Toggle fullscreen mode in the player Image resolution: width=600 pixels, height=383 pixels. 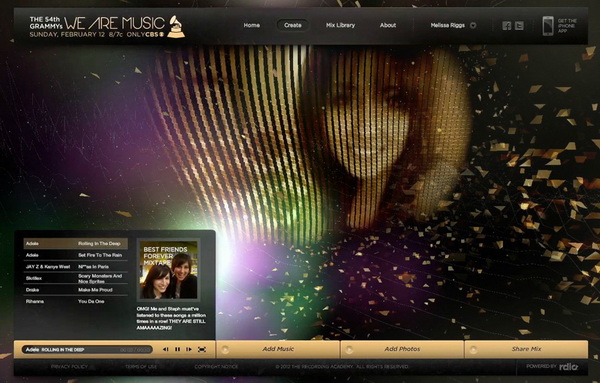point(202,349)
